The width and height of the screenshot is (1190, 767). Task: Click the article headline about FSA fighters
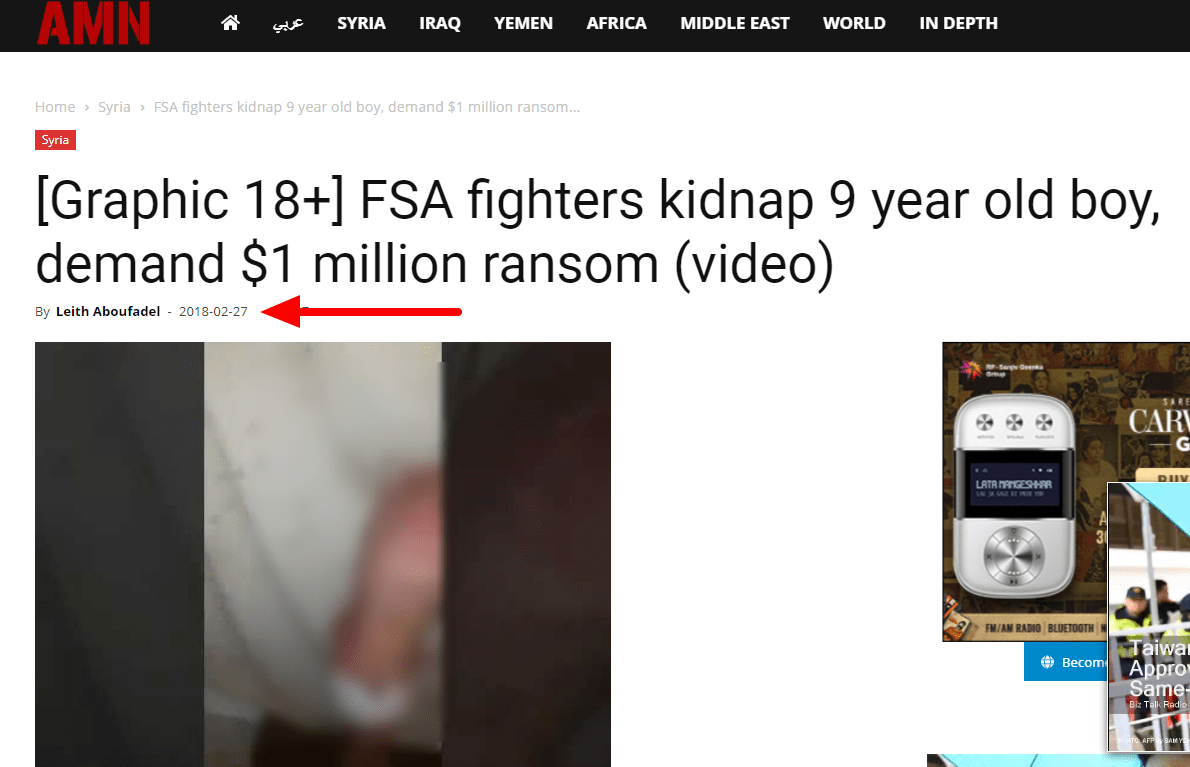[x=598, y=232]
